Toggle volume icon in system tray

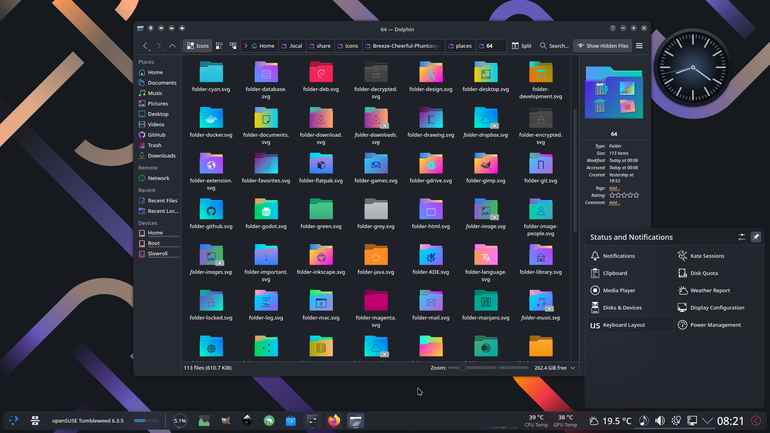point(660,421)
